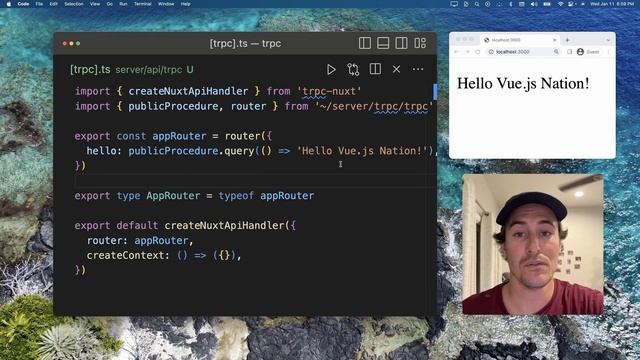Close the [trpc].ts editor tab
The height and width of the screenshot is (360, 640).
(x=396, y=69)
